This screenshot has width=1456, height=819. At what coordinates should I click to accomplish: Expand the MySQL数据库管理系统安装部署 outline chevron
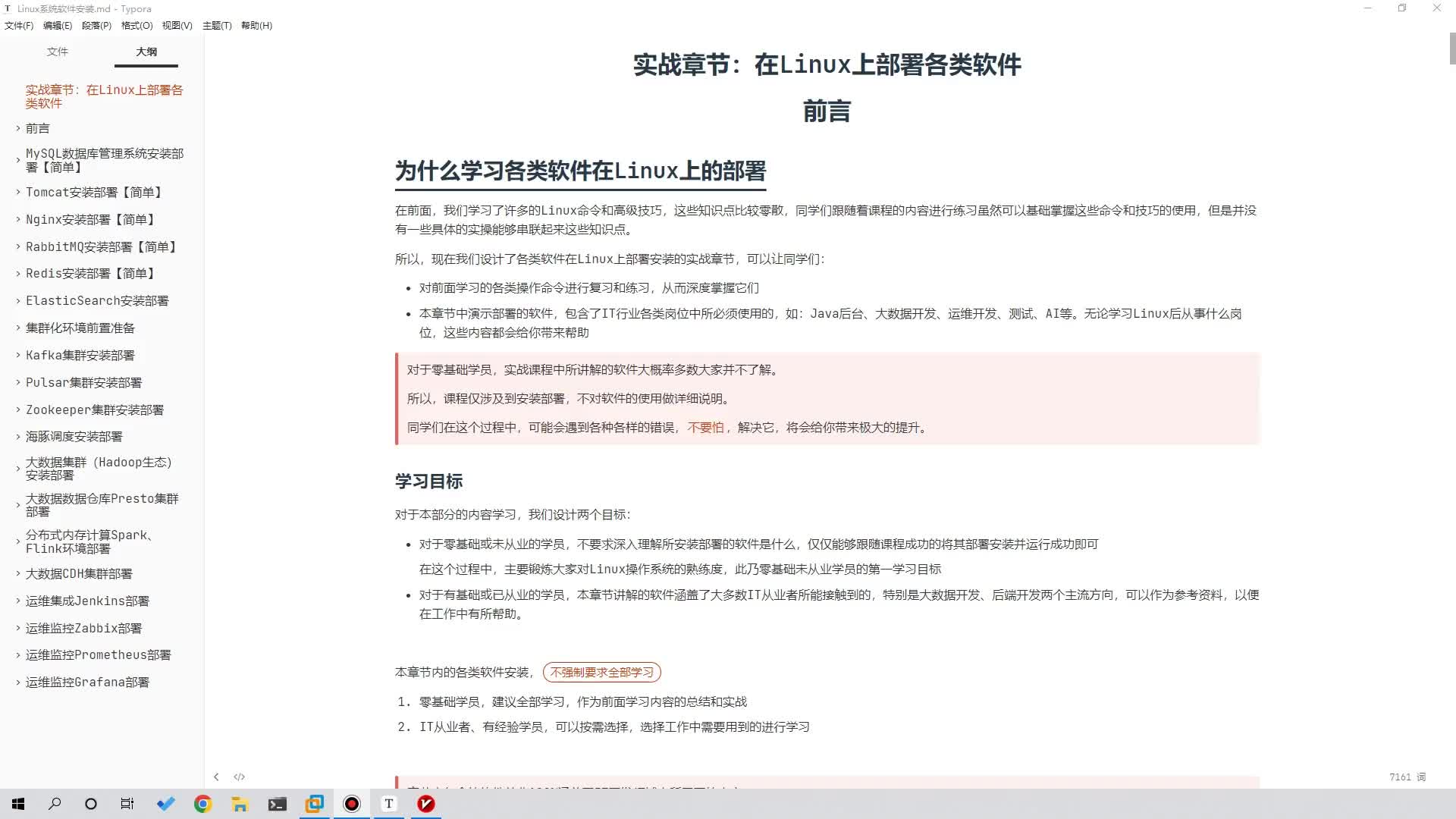pos(18,160)
